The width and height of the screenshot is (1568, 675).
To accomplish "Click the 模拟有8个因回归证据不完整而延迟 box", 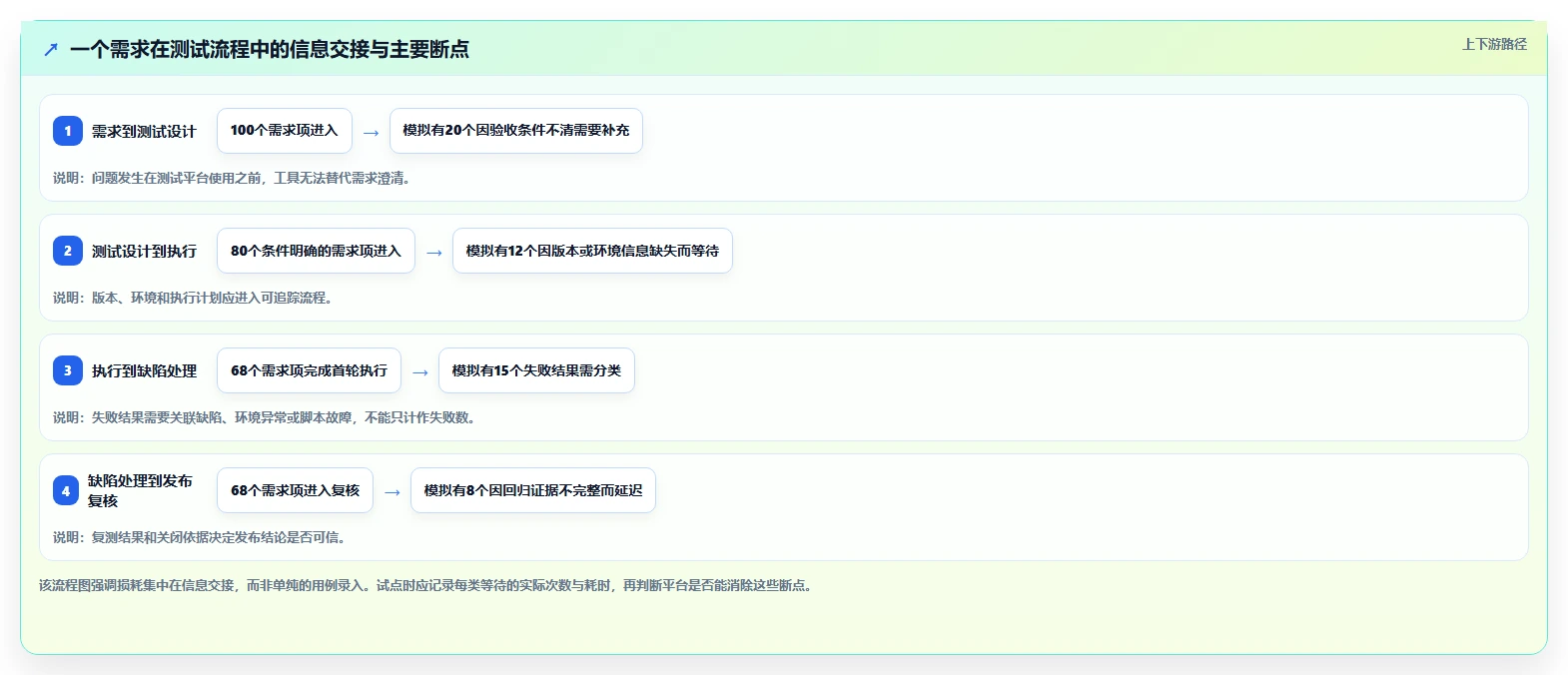I will coord(533,490).
